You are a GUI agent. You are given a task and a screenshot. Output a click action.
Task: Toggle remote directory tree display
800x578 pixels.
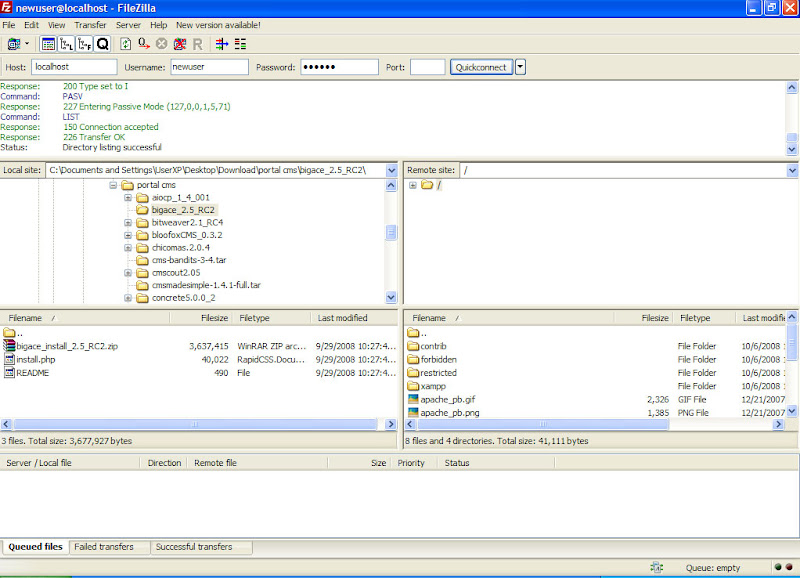click(x=85, y=44)
